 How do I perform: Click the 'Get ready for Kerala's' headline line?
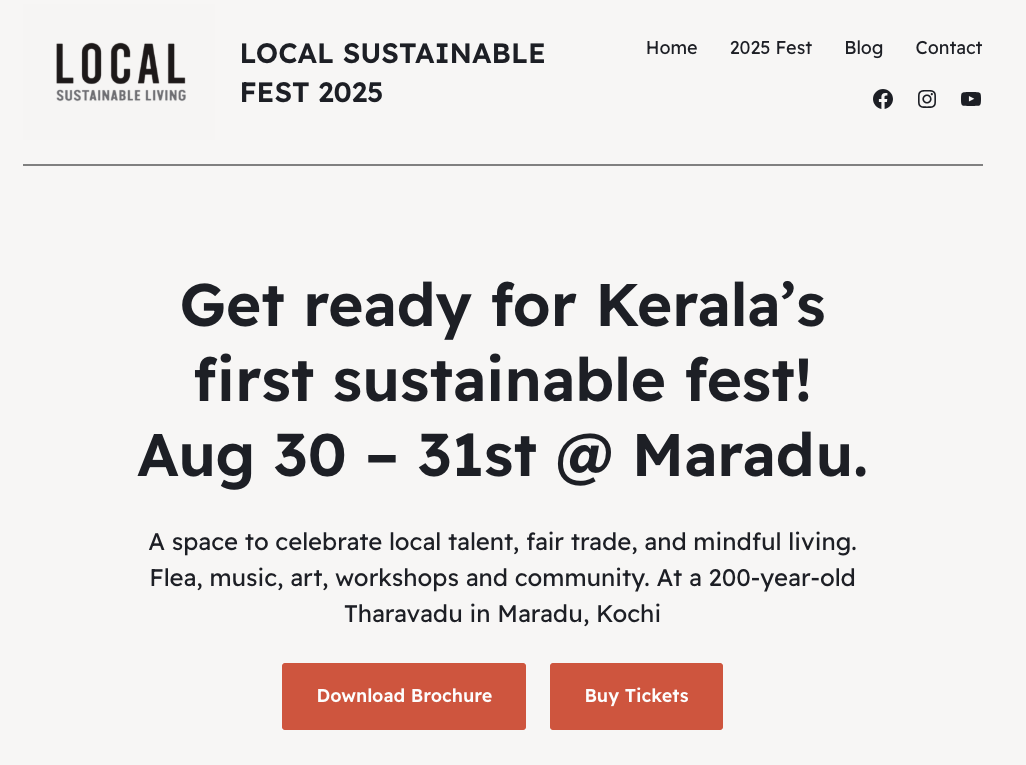click(x=502, y=306)
